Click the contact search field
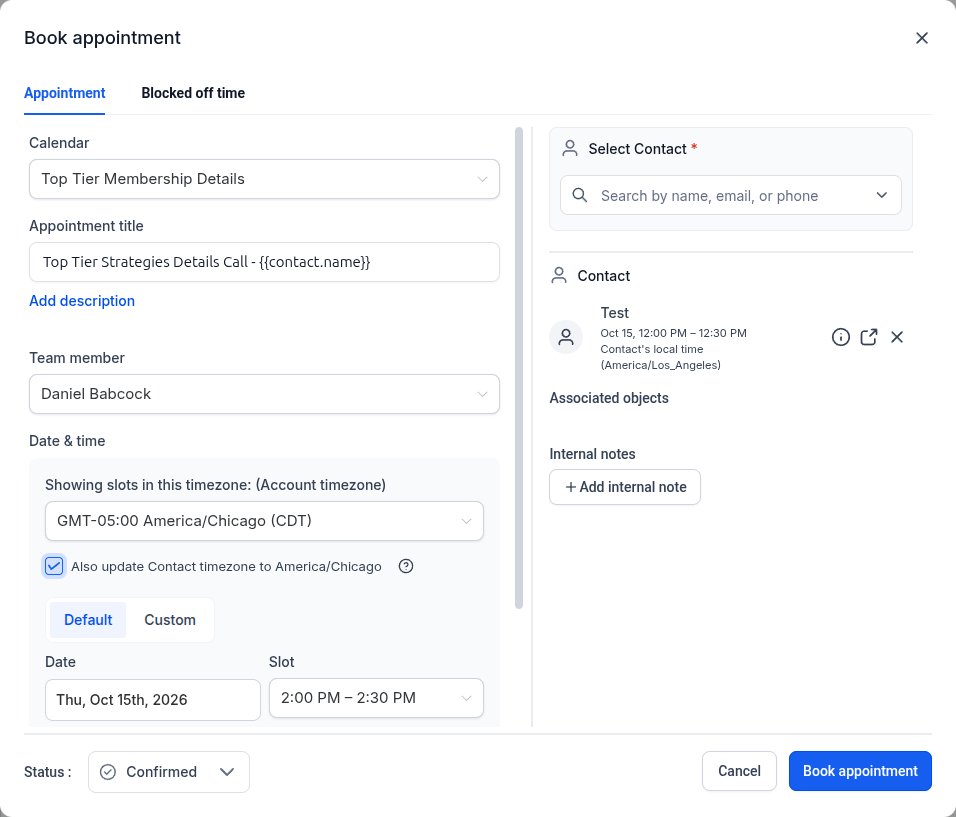956x817 pixels. pos(730,195)
